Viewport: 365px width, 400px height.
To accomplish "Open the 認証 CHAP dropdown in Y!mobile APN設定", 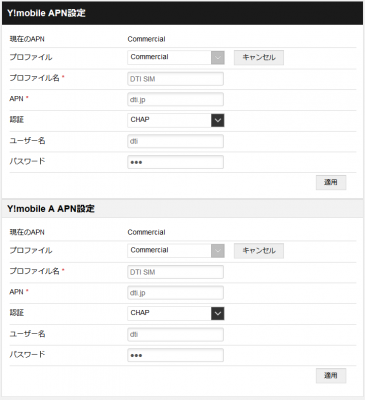I will [x=176, y=120].
